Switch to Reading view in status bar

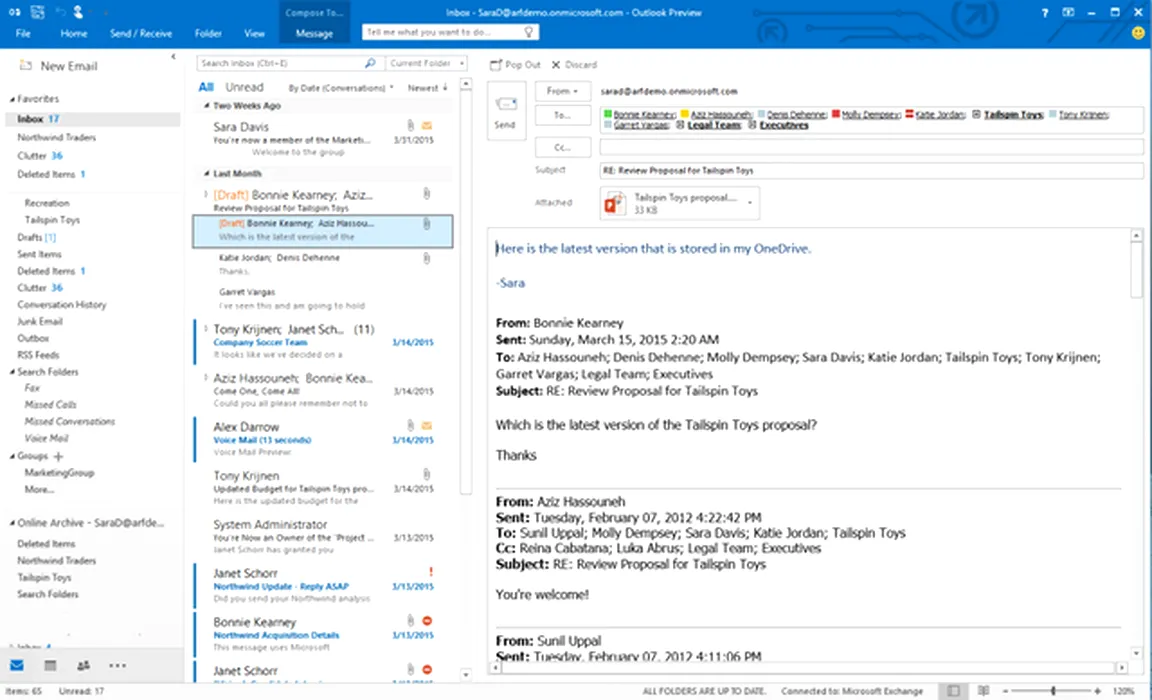click(984, 691)
